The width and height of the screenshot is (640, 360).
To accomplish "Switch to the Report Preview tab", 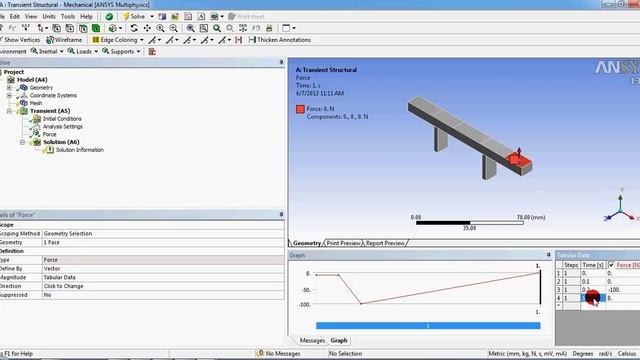I will (385, 243).
